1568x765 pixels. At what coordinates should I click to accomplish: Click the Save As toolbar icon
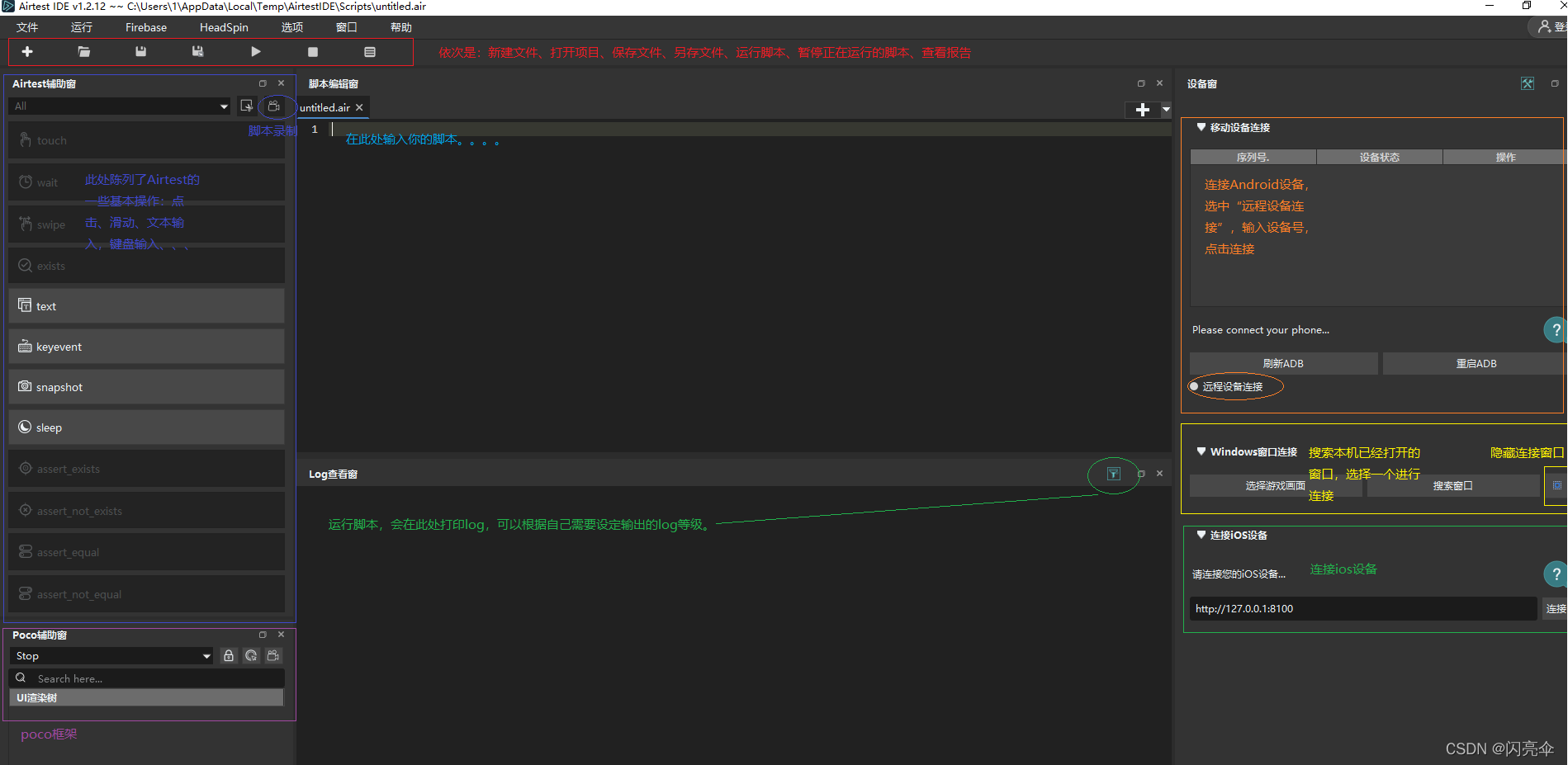(x=198, y=51)
